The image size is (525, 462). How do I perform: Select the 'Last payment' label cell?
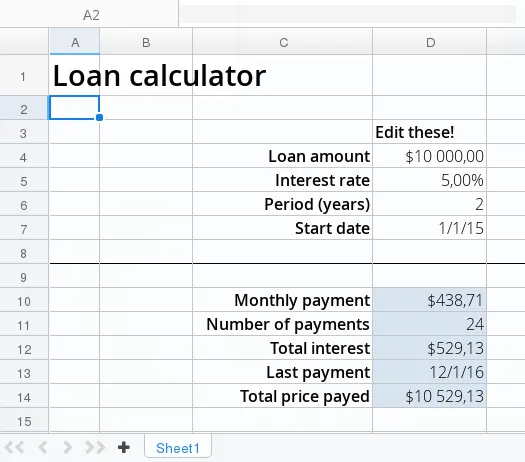(x=283, y=372)
